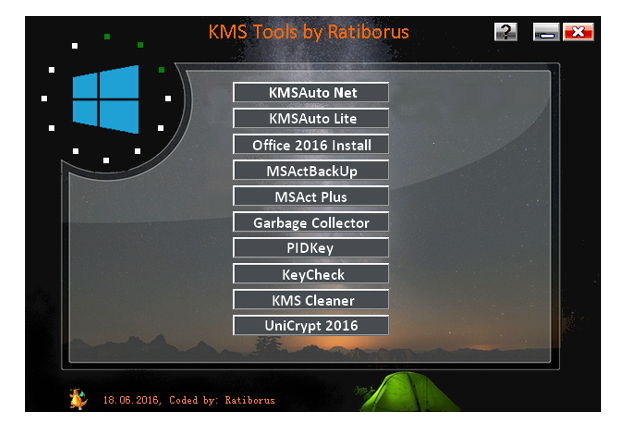Close the KMS Tools window
633x432 pixels.
[577, 32]
